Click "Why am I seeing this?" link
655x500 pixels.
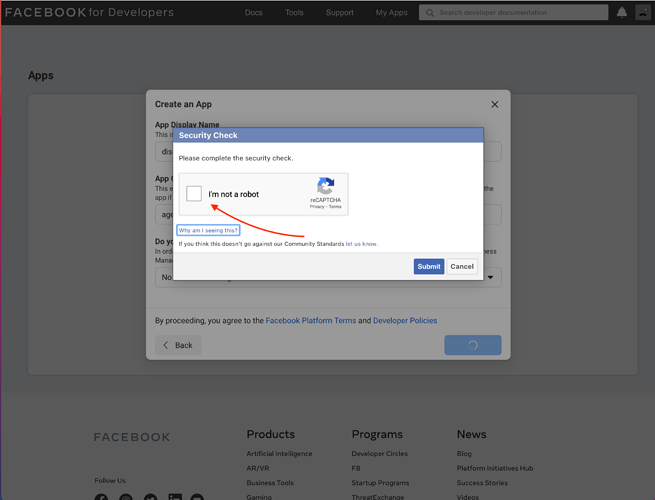208,230
